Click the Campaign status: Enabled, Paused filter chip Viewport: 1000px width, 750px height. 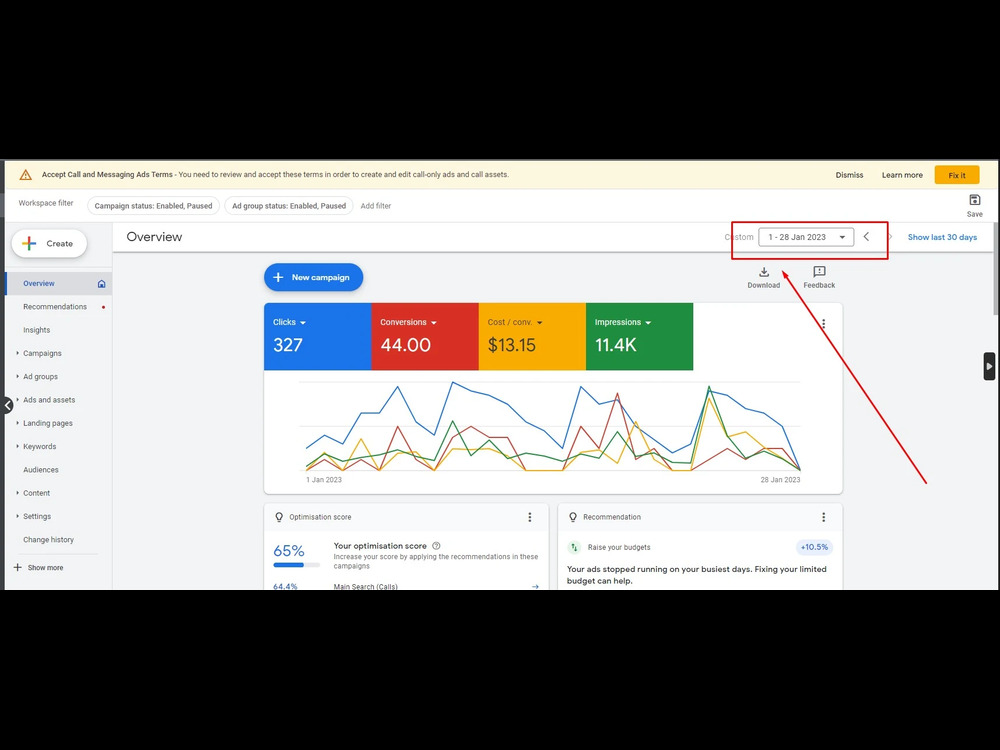[153, 206]
